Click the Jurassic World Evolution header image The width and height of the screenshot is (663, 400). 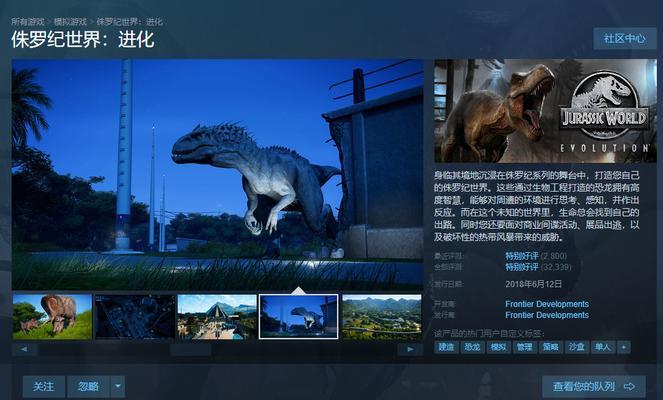click(545, 111)
